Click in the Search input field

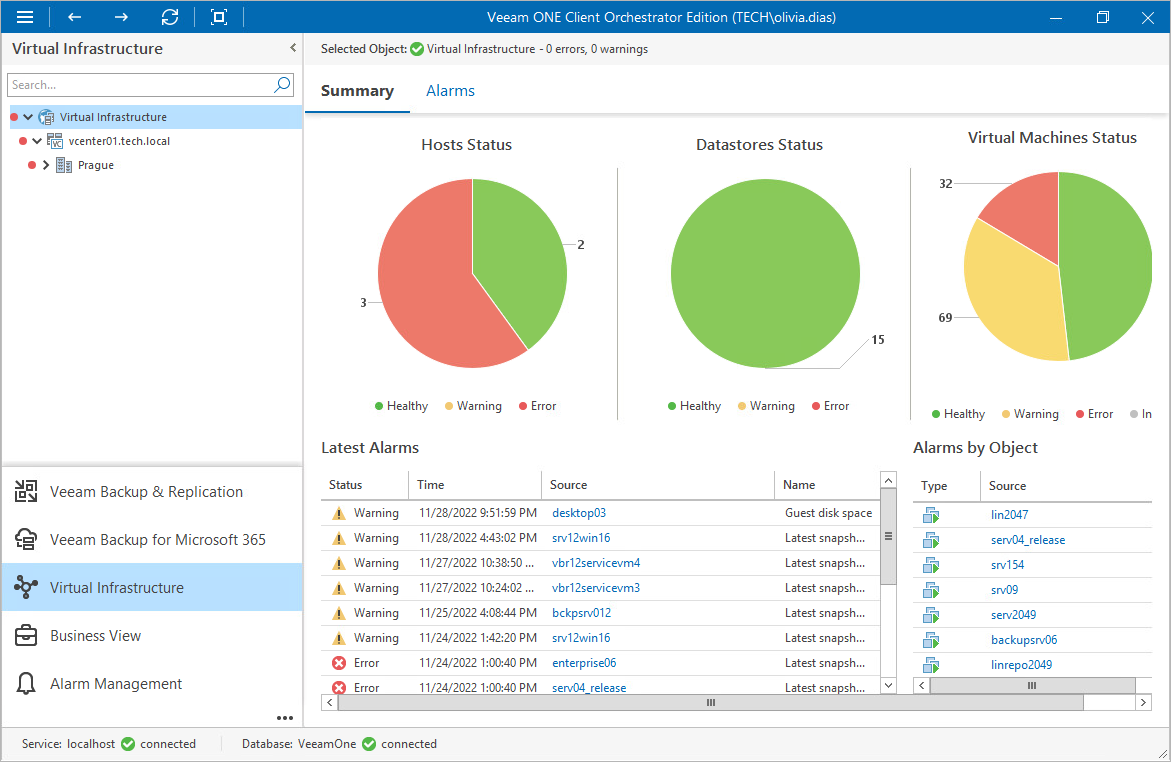pyautogui.click(x=140, y=84)
